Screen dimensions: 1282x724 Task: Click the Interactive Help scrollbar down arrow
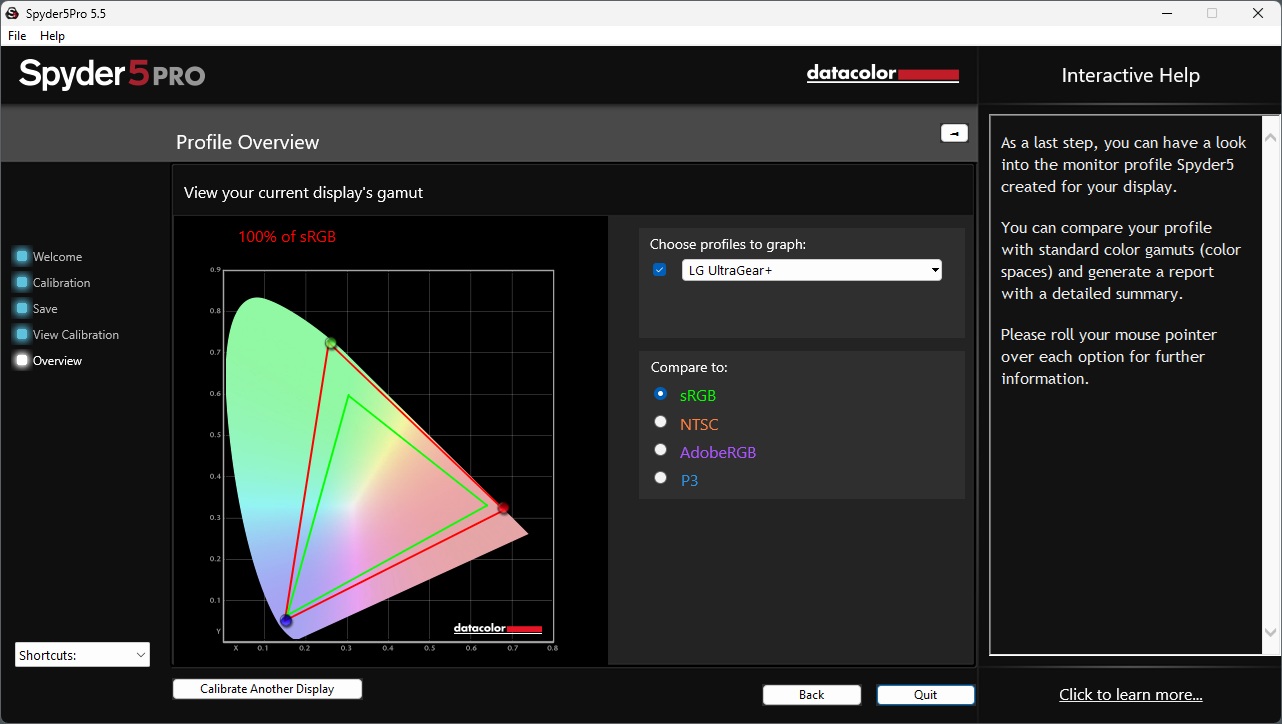click(x=1271, y=632)
